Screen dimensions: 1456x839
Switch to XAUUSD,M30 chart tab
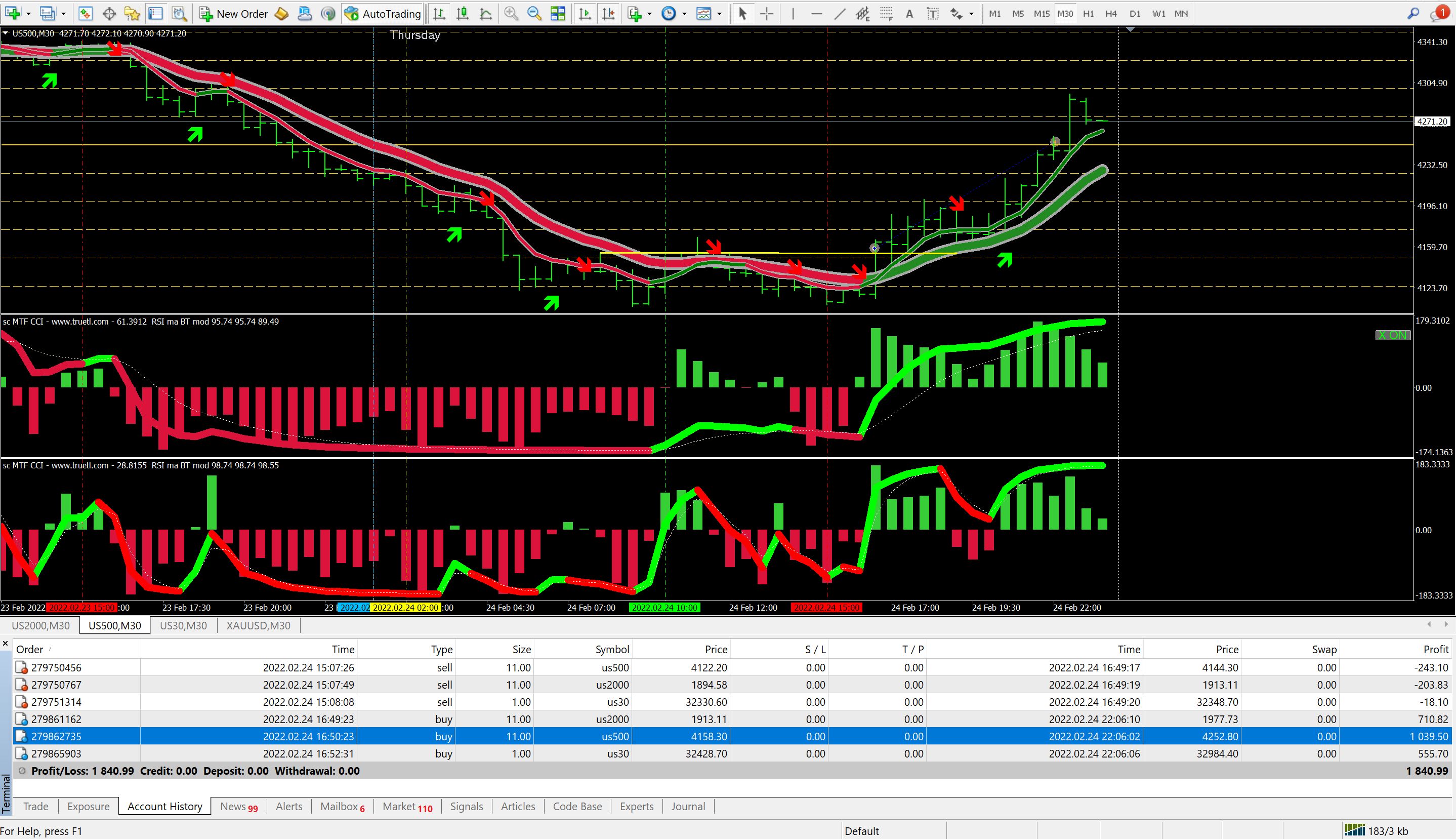tap(258, 625)
